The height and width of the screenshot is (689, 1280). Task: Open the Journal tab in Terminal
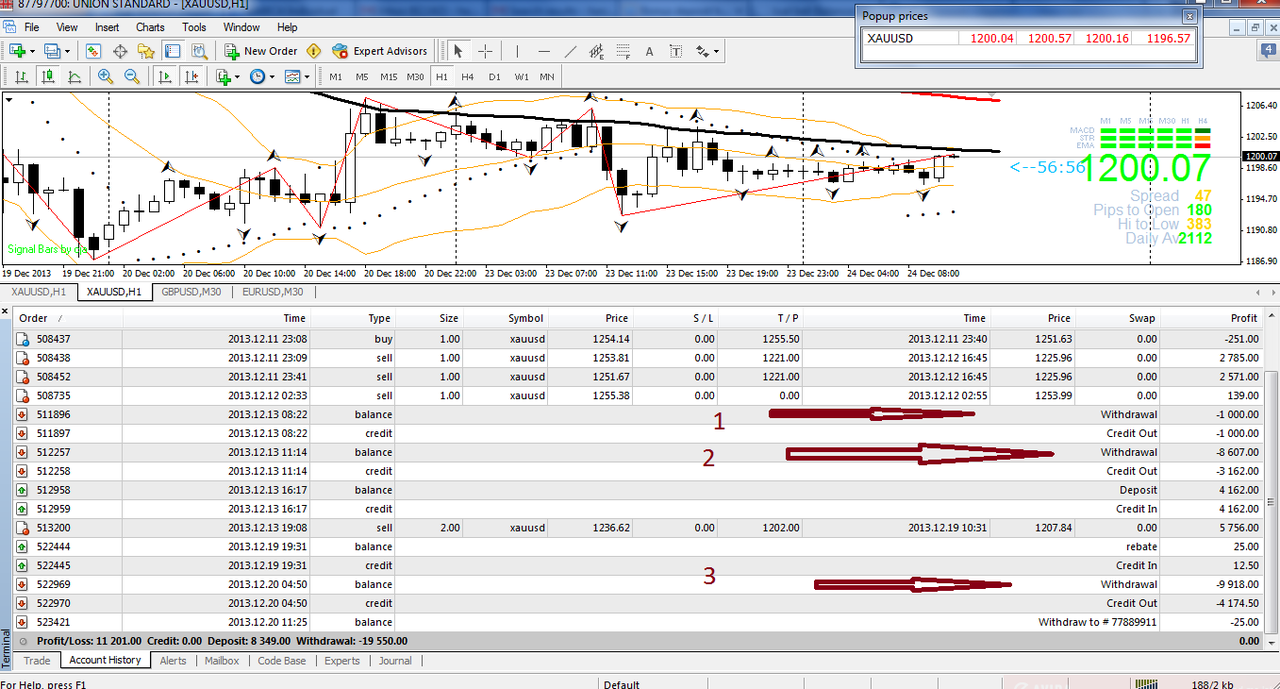(395, 660)
